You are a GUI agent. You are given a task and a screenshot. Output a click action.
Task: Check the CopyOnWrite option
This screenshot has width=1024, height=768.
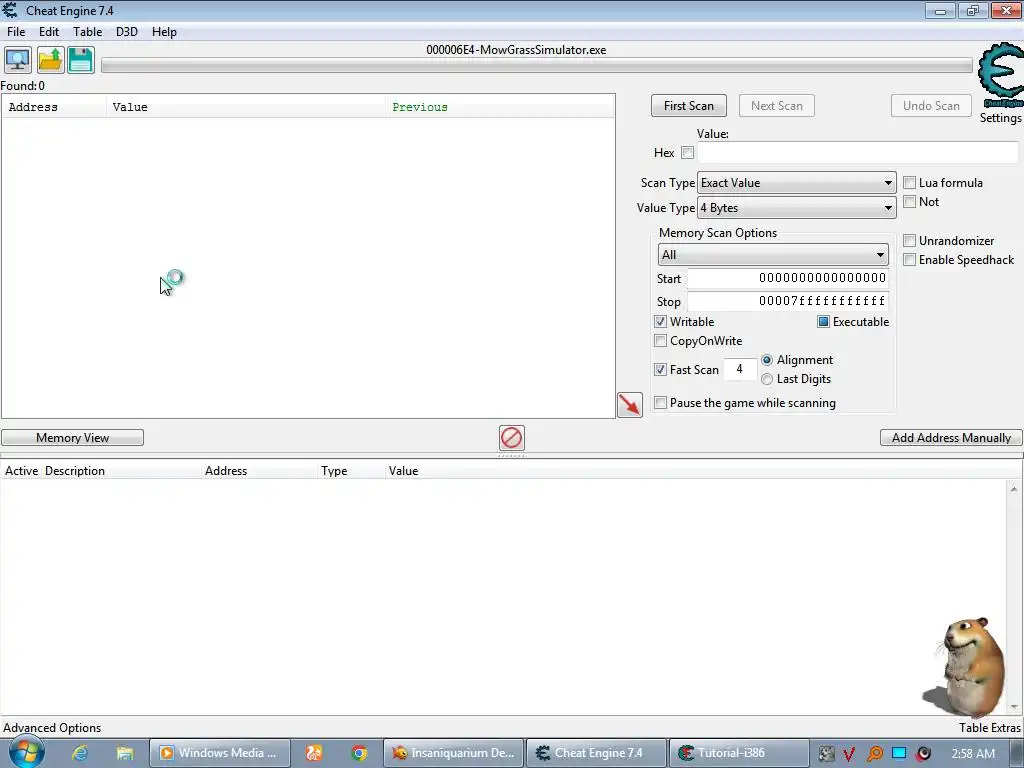coord(660,341)
